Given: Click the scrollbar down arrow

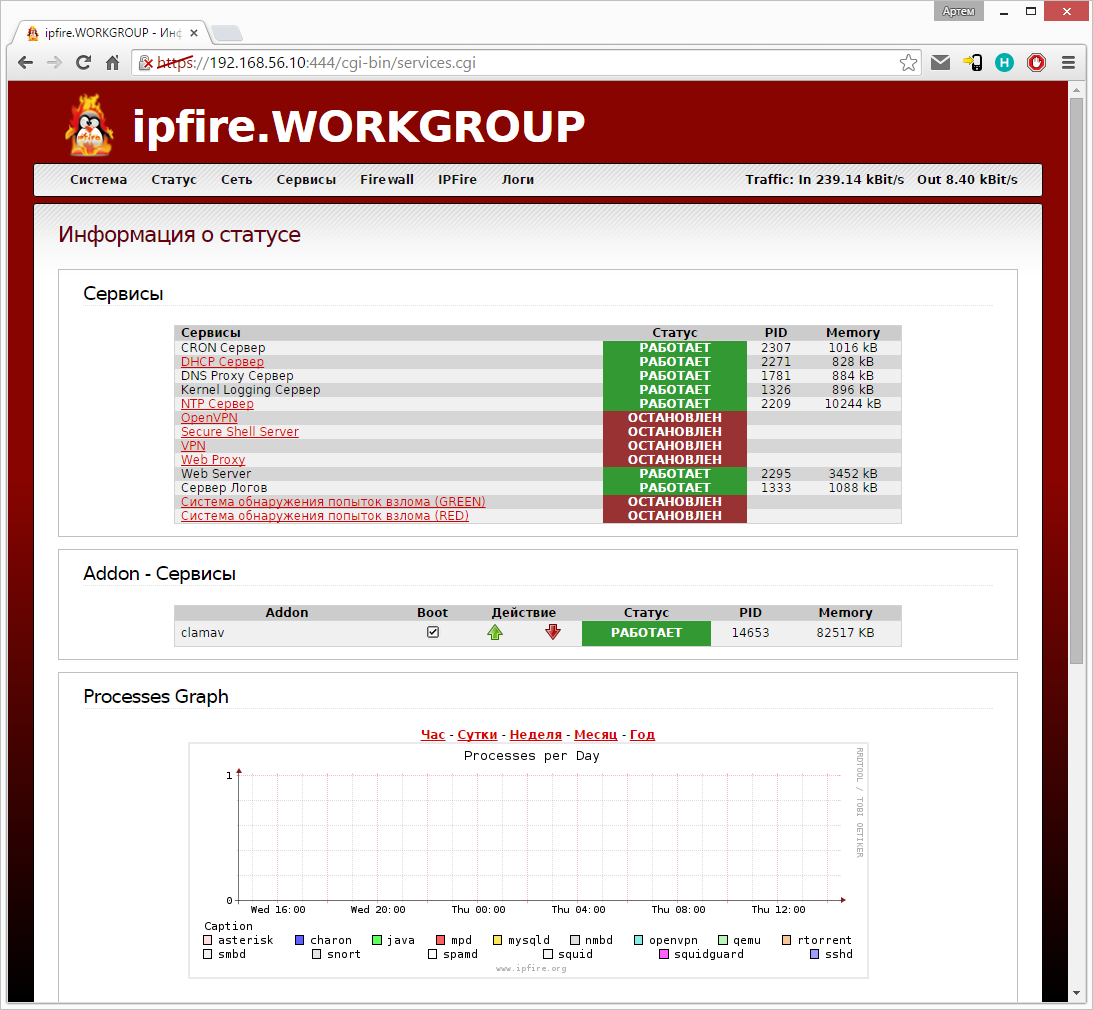Looking at the screenshot, I should (1076, 993).
